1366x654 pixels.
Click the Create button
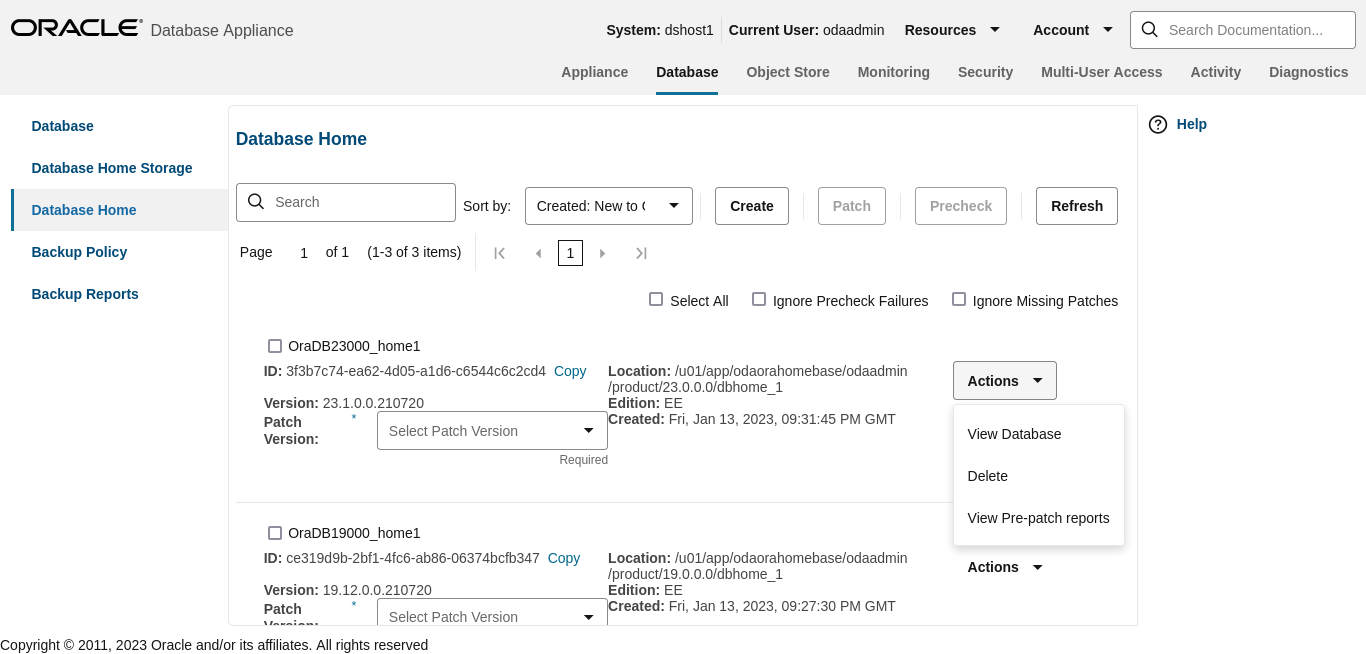pos(752,206)
